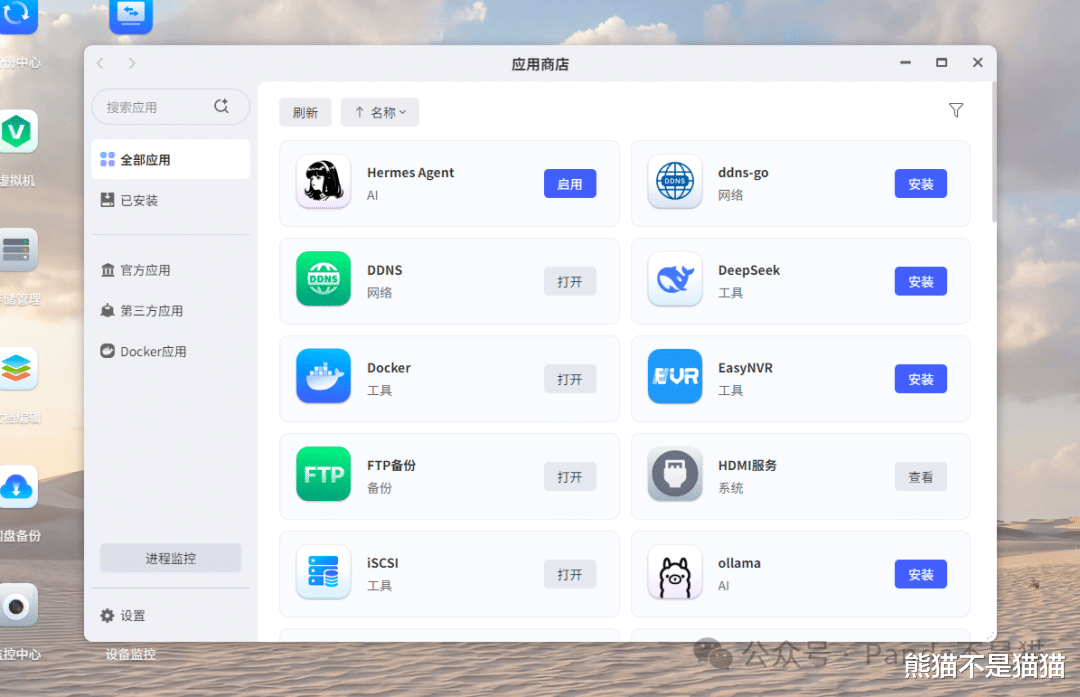
Task: Select 全部应用 in the sidebar
Action: tap(170, 160)
